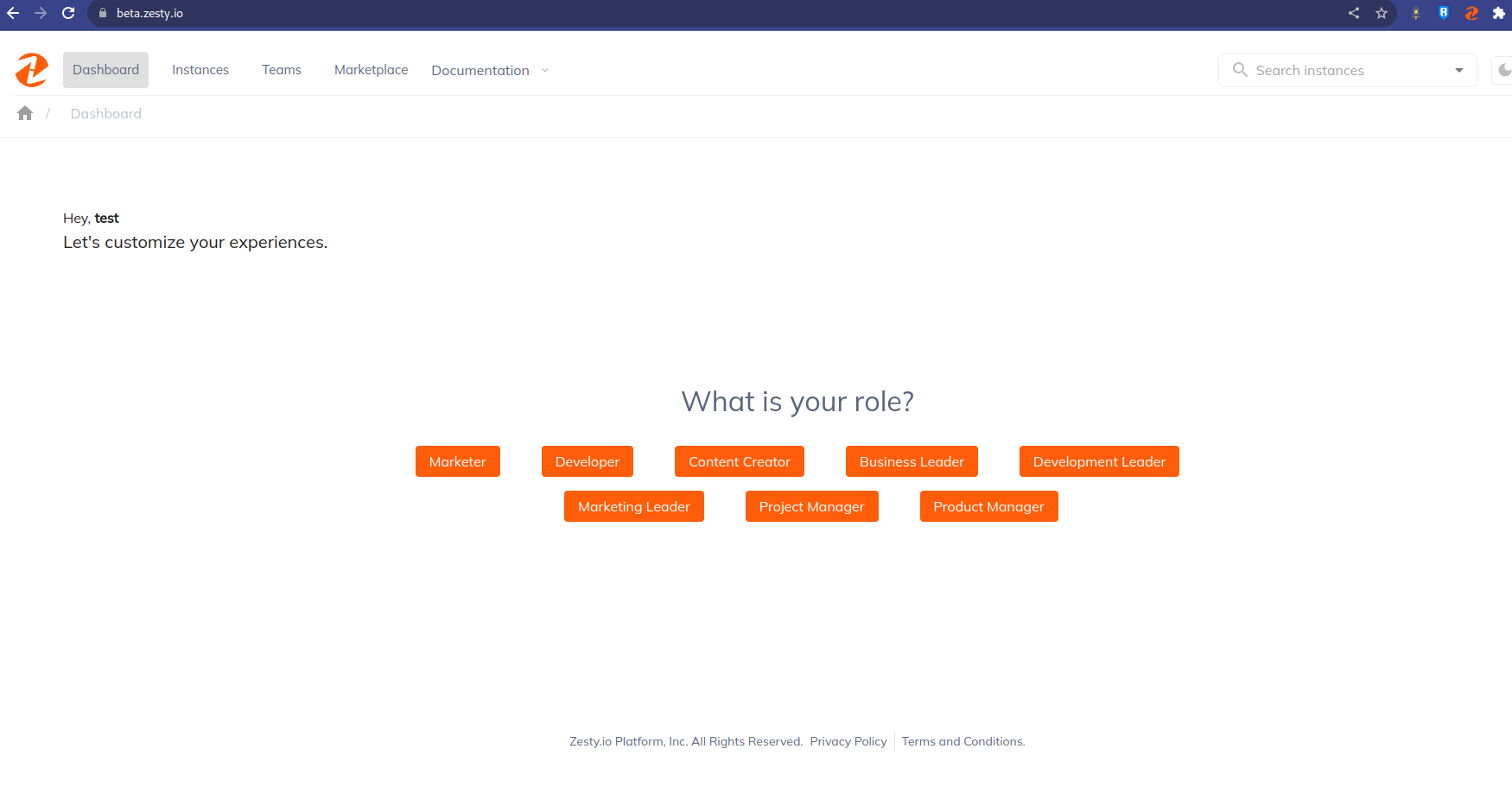
Task: Select the Marketer role
Action: pos(457,461)
